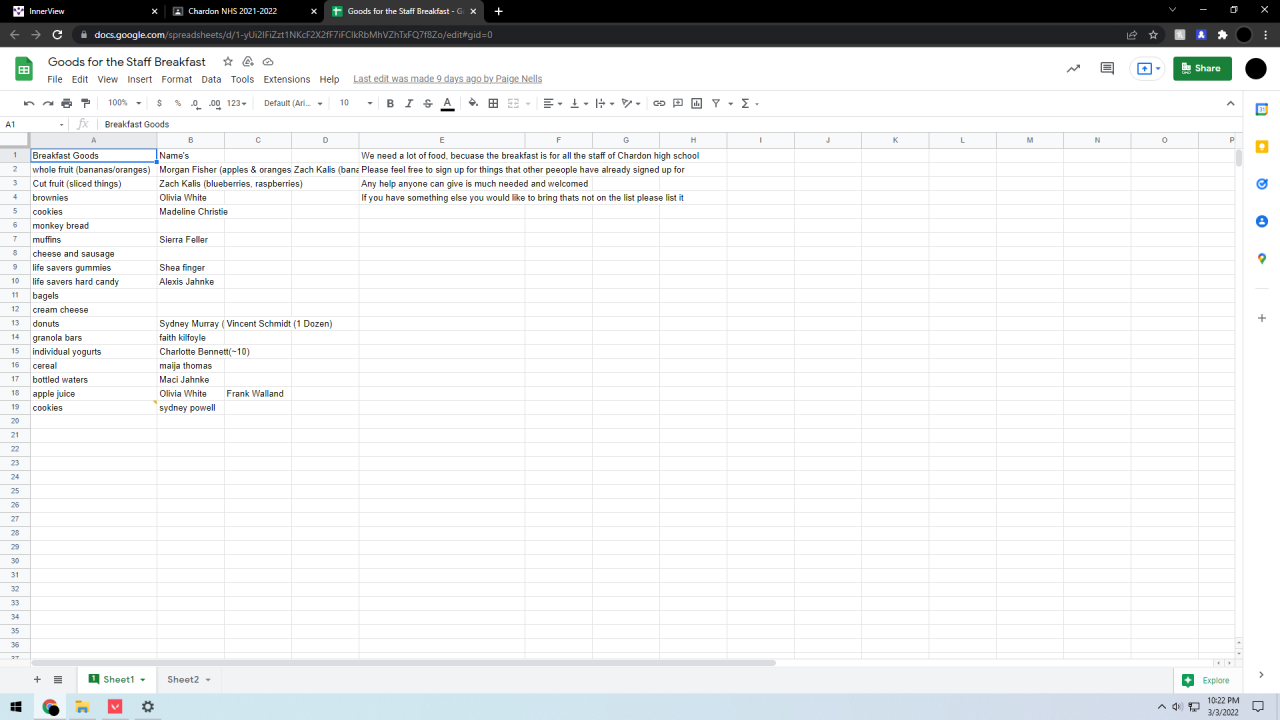Open Google Calendar side panel
Screen dimensions: 1280x720
coord(1262,109)
